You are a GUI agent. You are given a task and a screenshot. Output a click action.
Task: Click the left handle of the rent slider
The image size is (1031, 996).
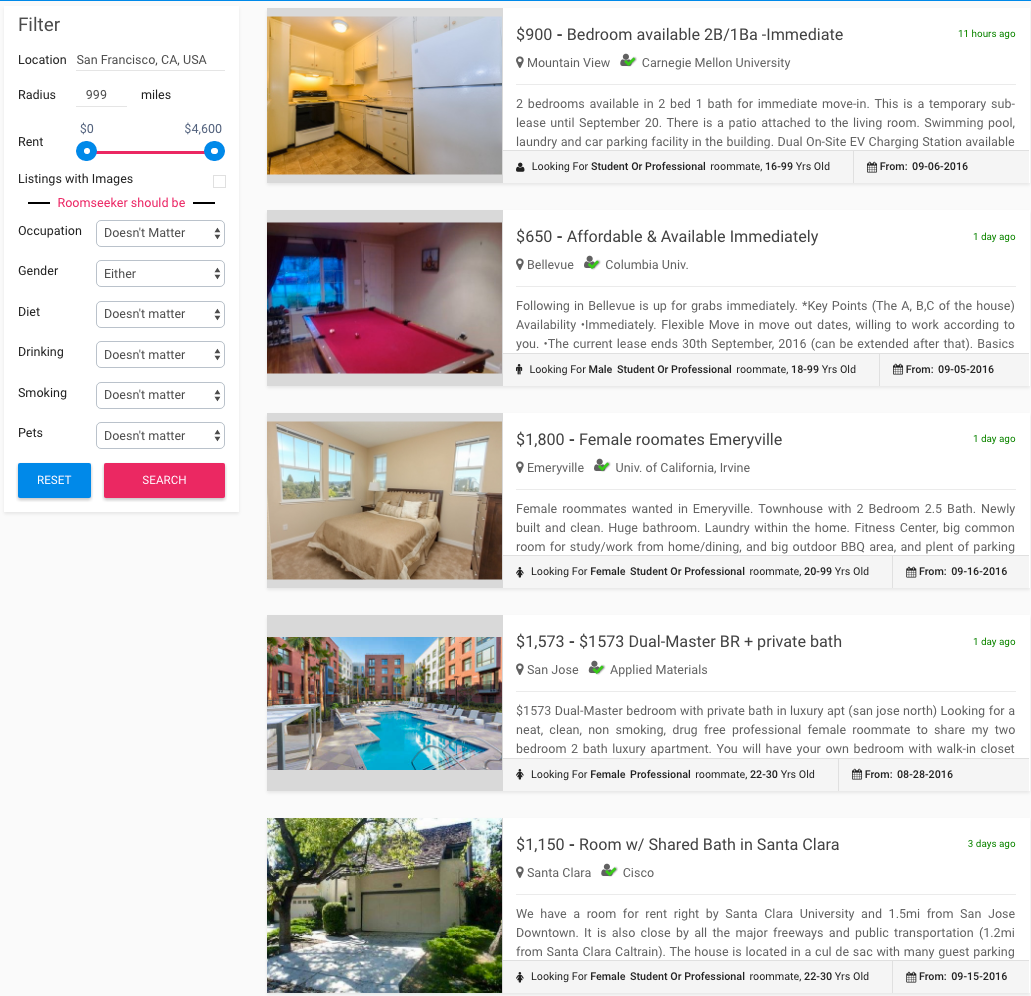[x=87, y=151]
